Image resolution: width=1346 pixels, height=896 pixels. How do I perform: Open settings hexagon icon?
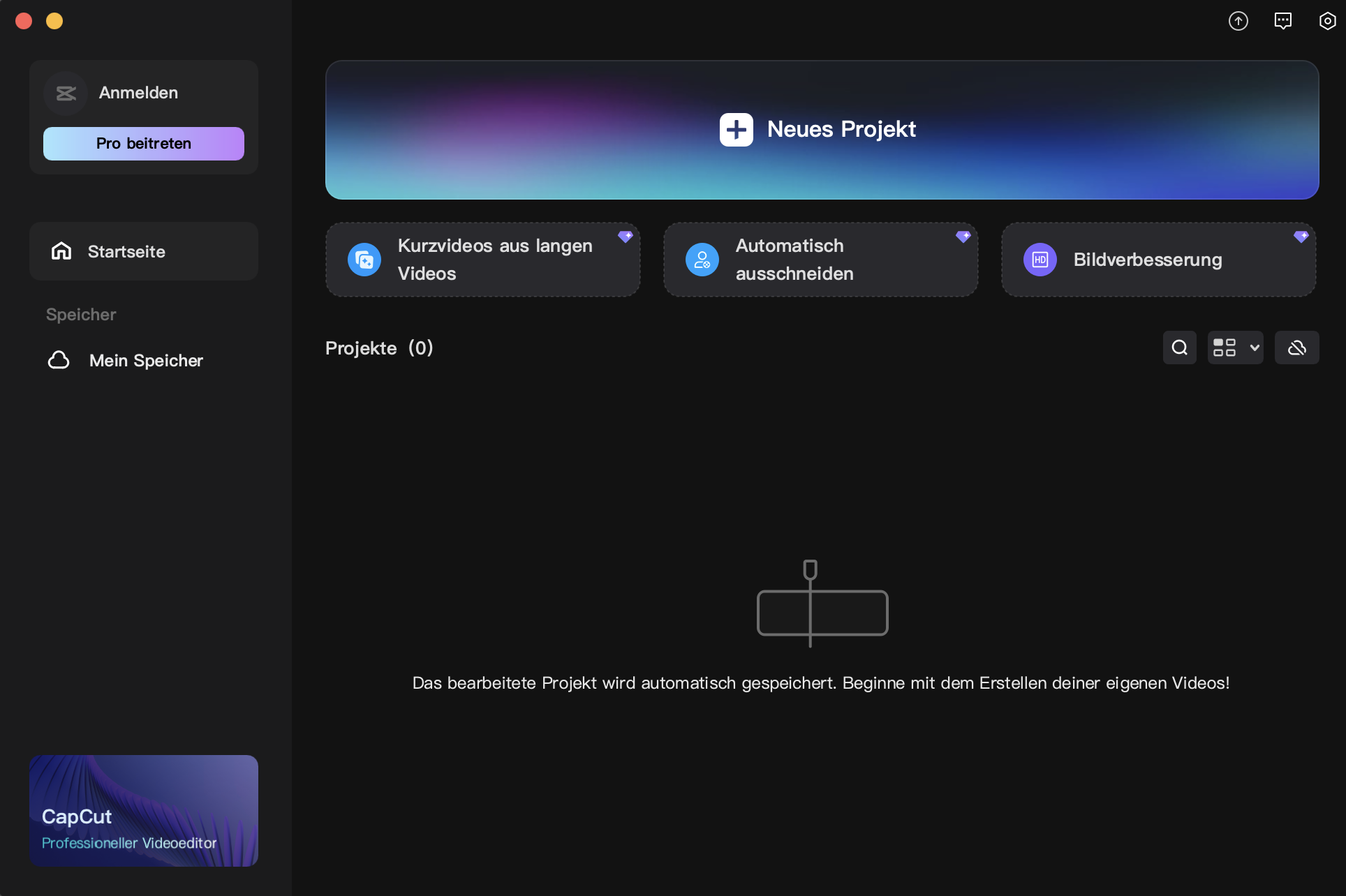click(1327, 21)
